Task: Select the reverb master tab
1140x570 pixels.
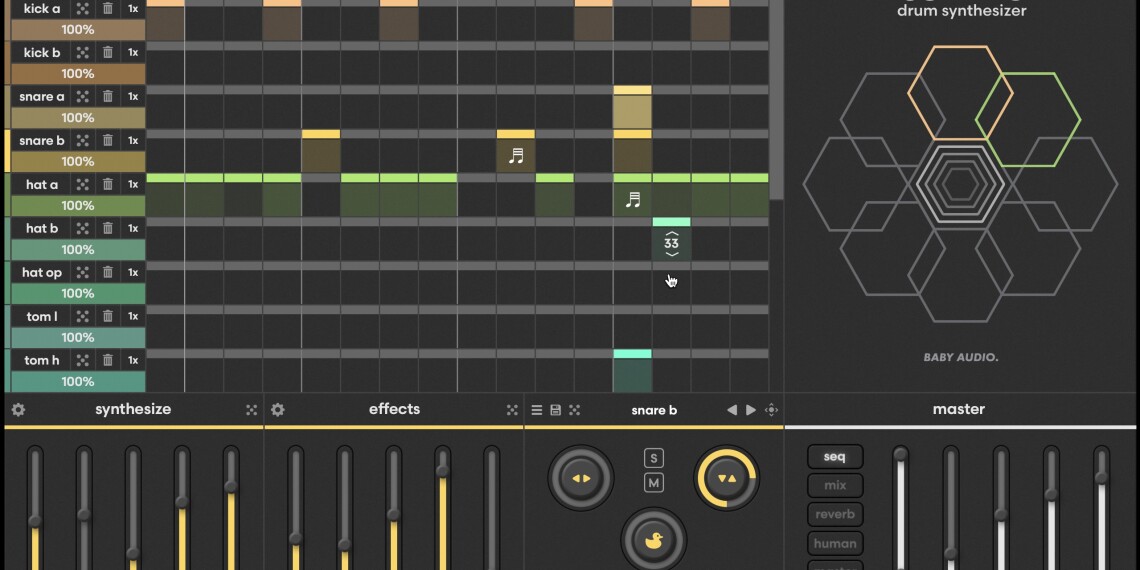Action: (x=835, y=515)
